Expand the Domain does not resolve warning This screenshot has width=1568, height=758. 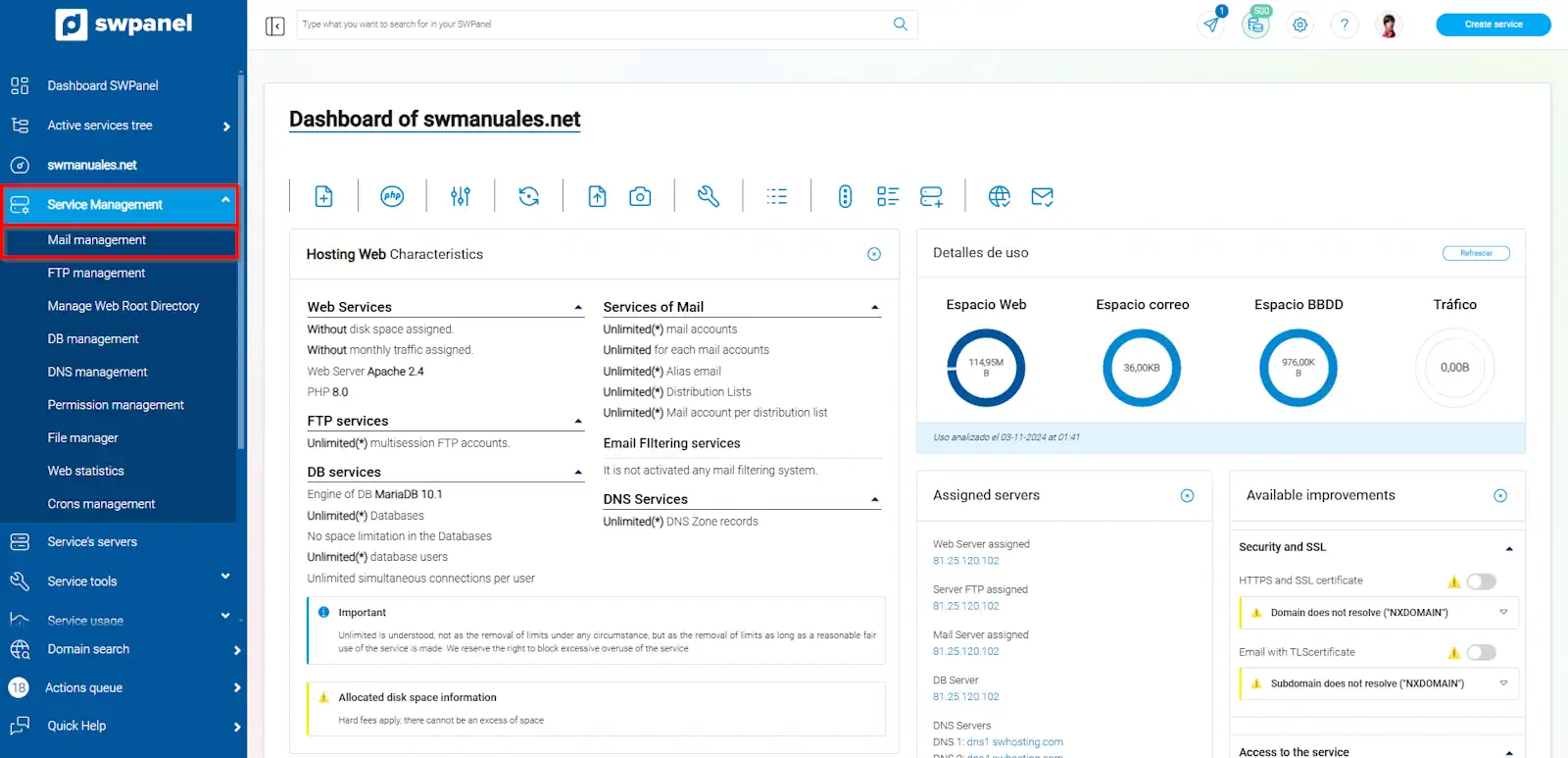[1503, 613]
